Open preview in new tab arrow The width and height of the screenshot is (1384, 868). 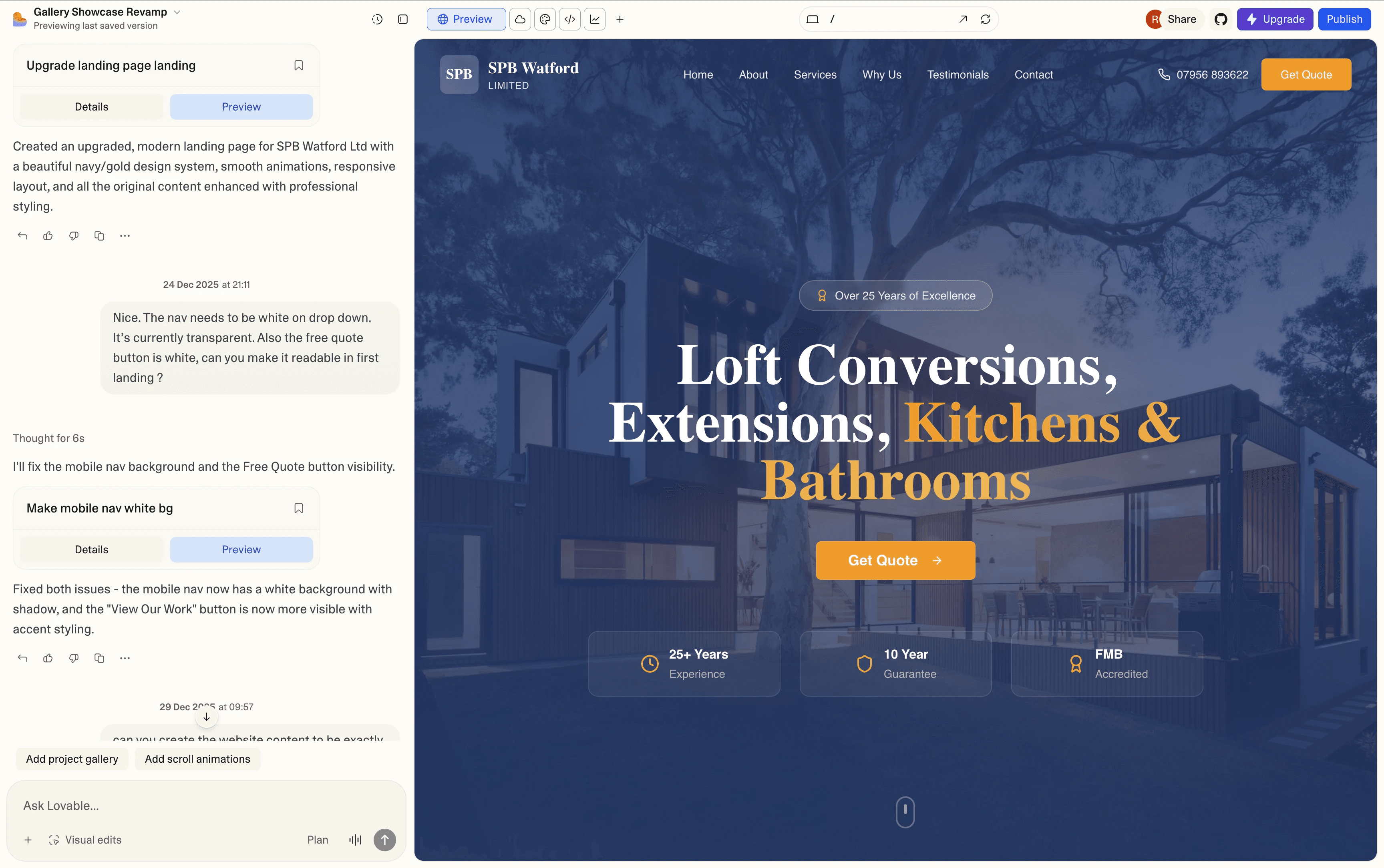click(963, 19)
